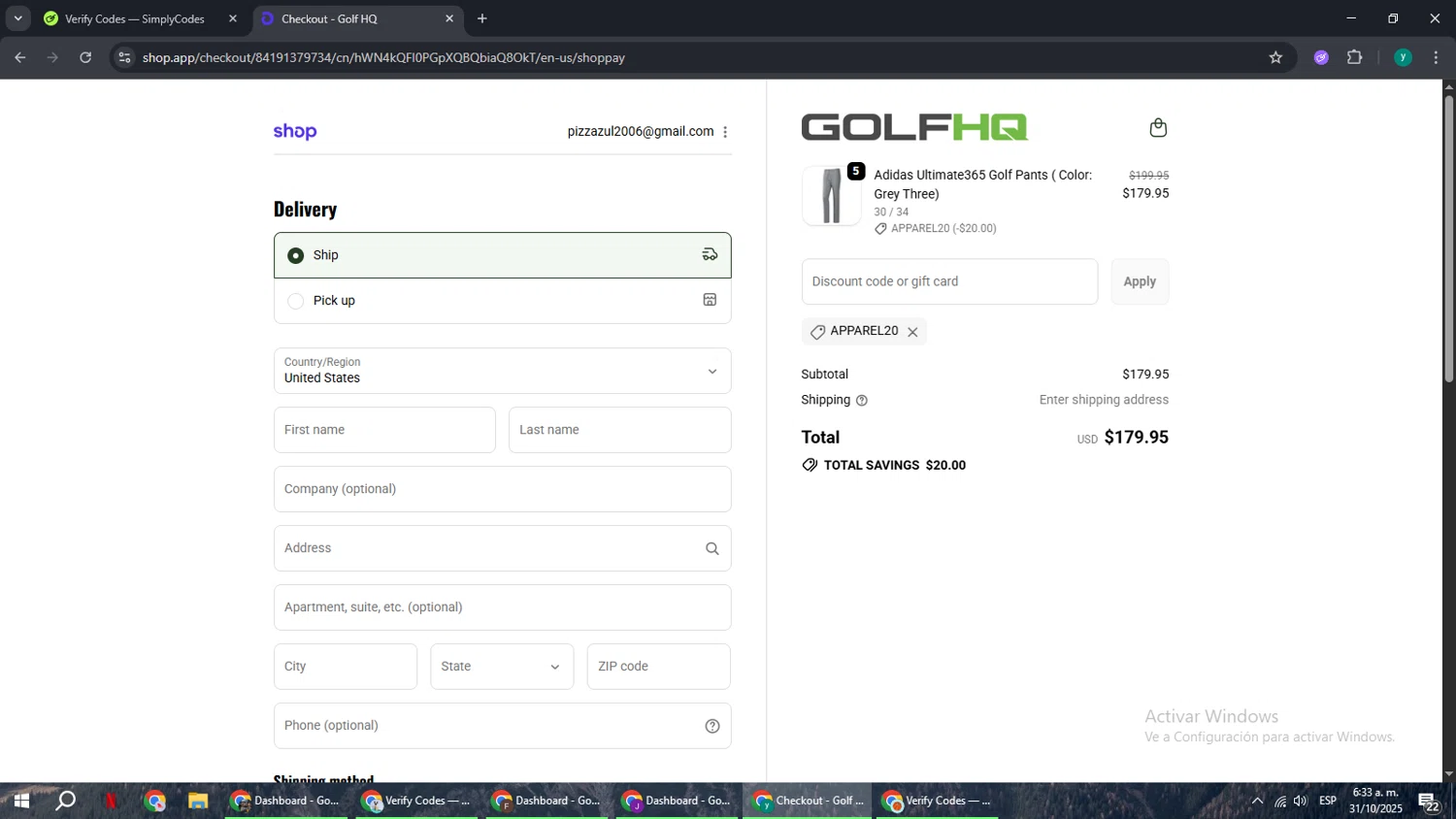Image resolution: width=1456 pixels, height=819 pixels.
Task: Reload the checkout page
Action: click(85, 57)
